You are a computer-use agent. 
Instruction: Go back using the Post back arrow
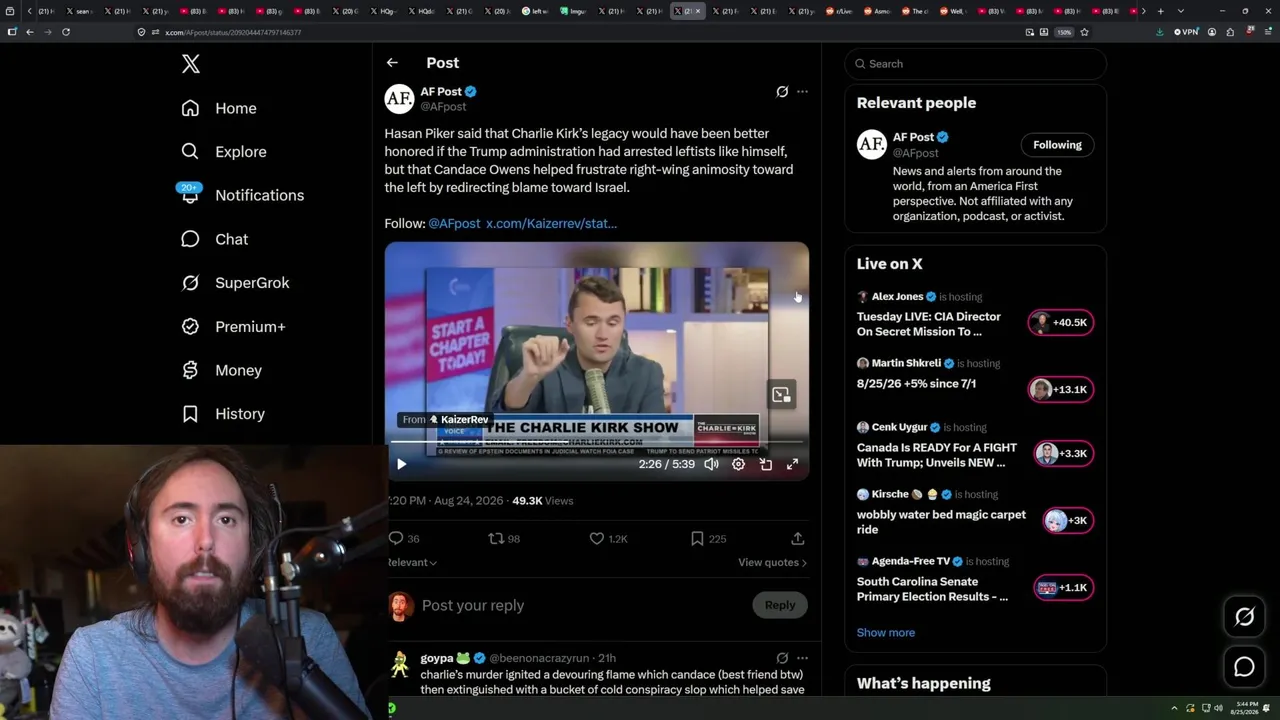pyautogui.click(x=392, y=63)
